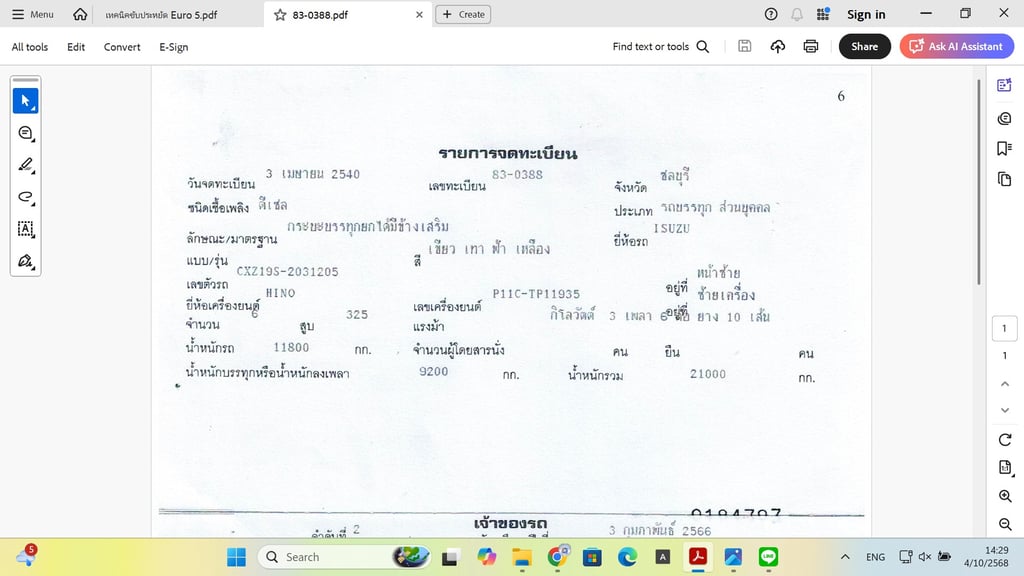Open the bookmarks panel

1004,149
